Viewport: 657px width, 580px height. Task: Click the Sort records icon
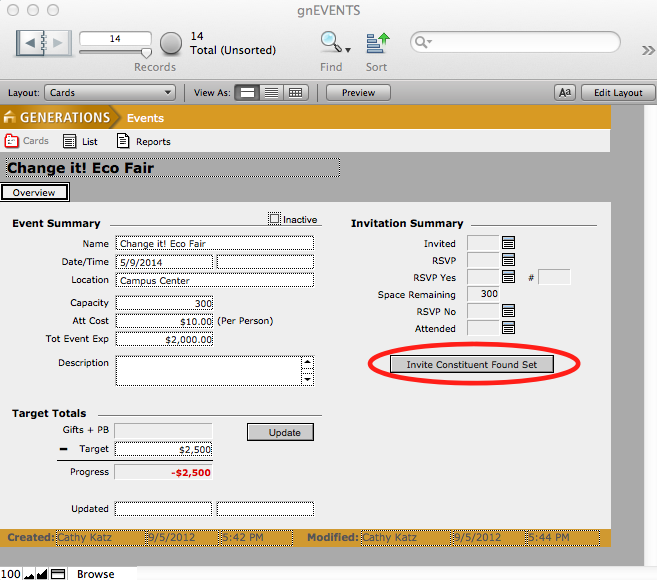[376, 43]
